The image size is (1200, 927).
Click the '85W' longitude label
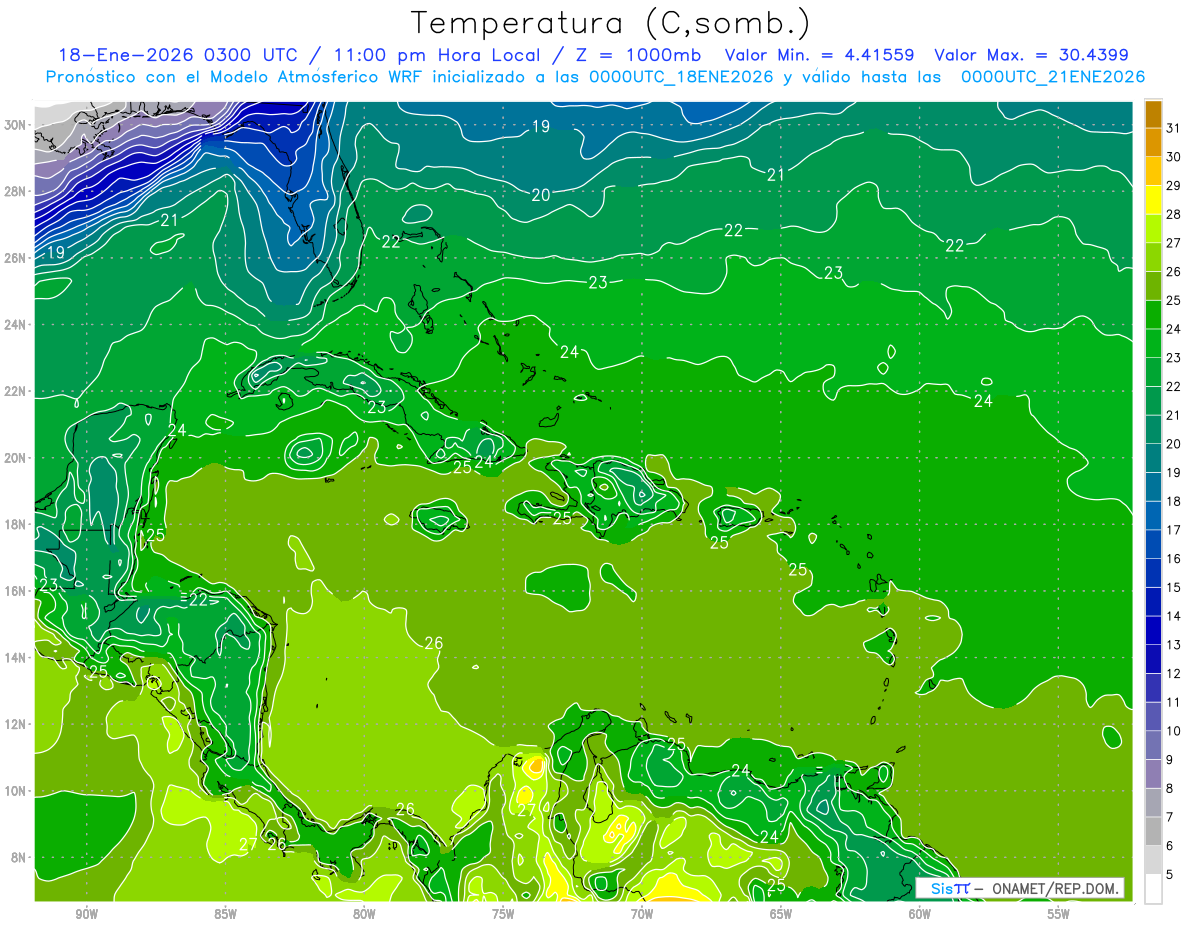tap(225, 914)
